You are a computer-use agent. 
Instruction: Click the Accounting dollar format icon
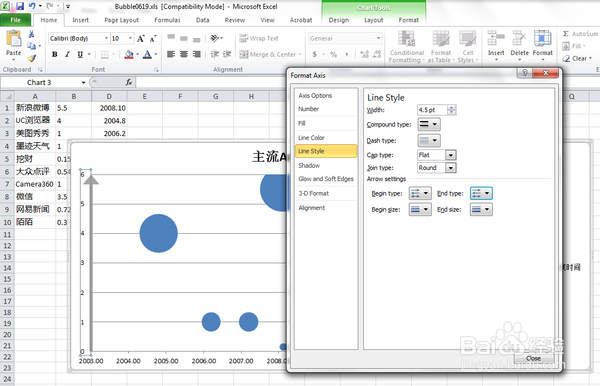coord(315,54)
